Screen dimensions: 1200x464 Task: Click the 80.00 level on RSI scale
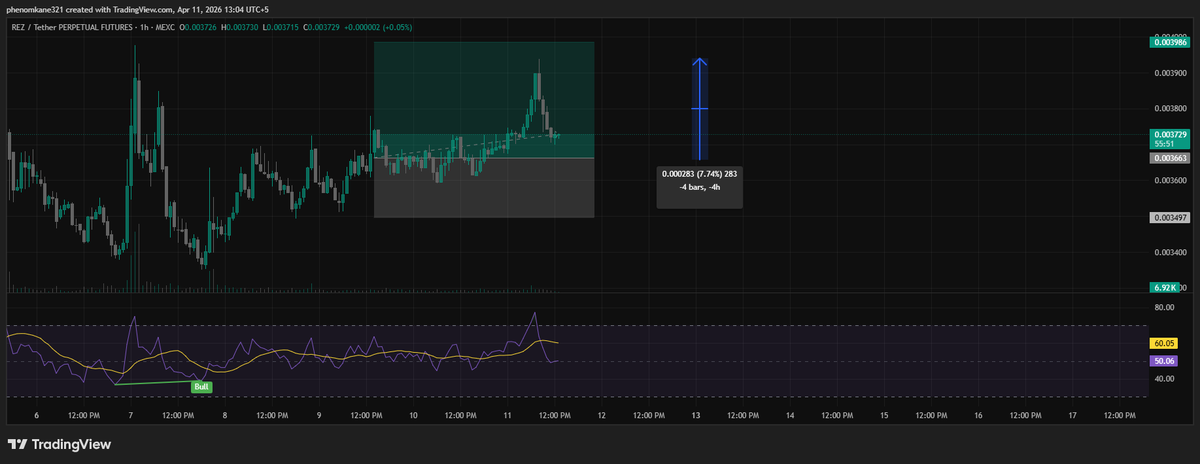[1163, 308]
